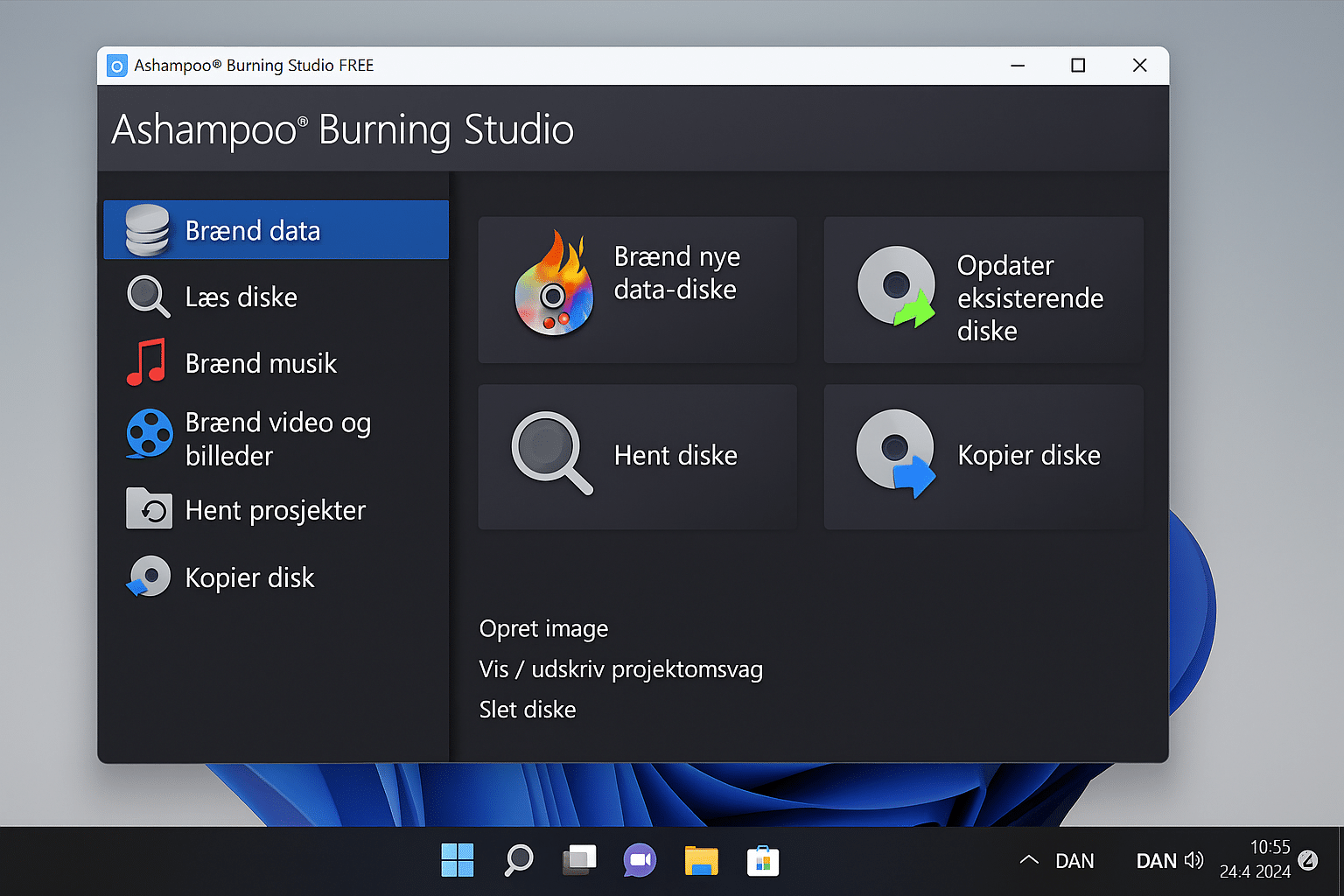
Task: Click the Opret image link
Action: 543,628
